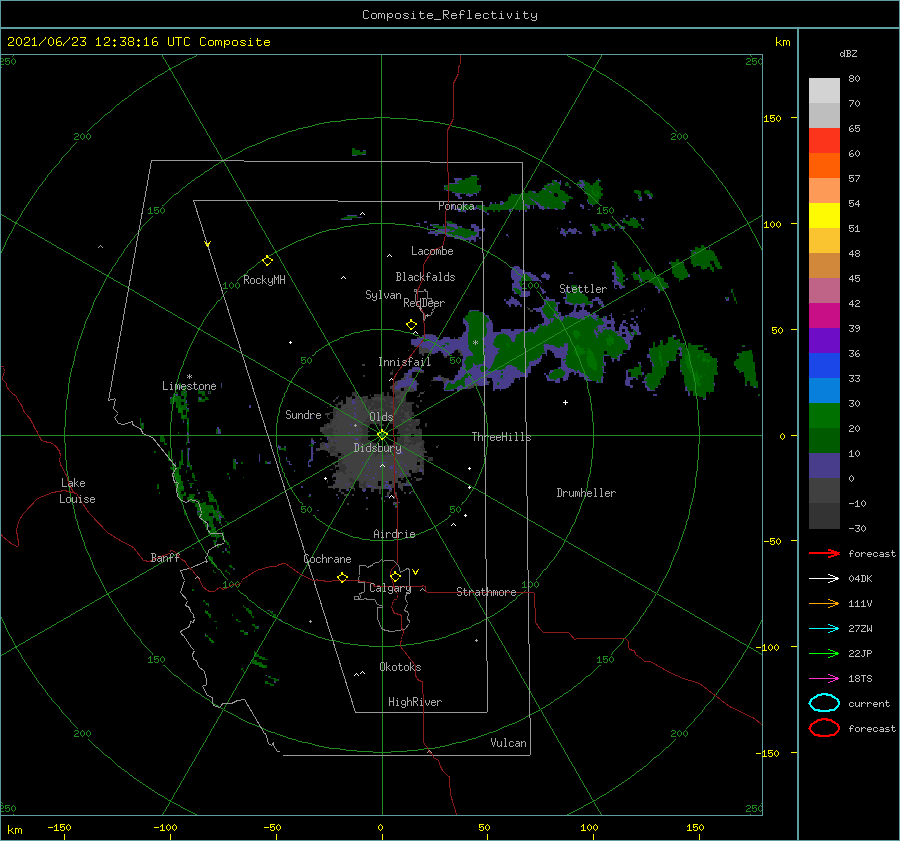The height and width of the screenshot is (841, 900).
Task: Click the Vulcan town label
Action: click(x=509, y=743)
